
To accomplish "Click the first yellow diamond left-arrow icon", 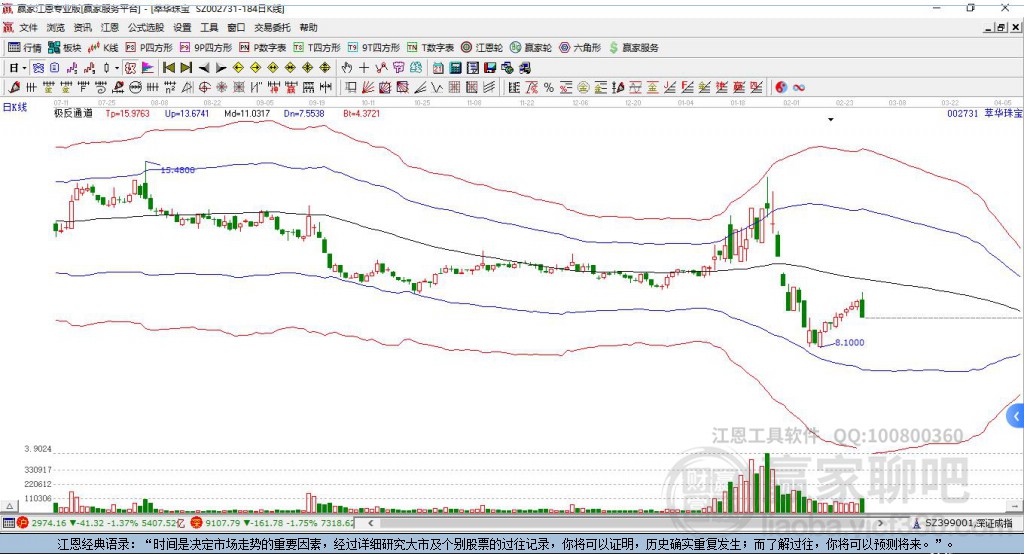I will coord(238,68).
